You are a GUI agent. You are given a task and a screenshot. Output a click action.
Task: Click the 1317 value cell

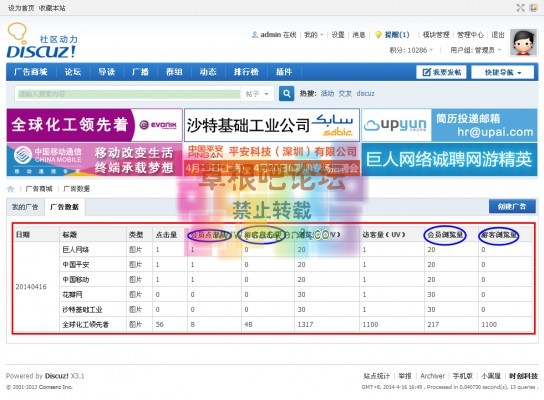pos(305,324)
